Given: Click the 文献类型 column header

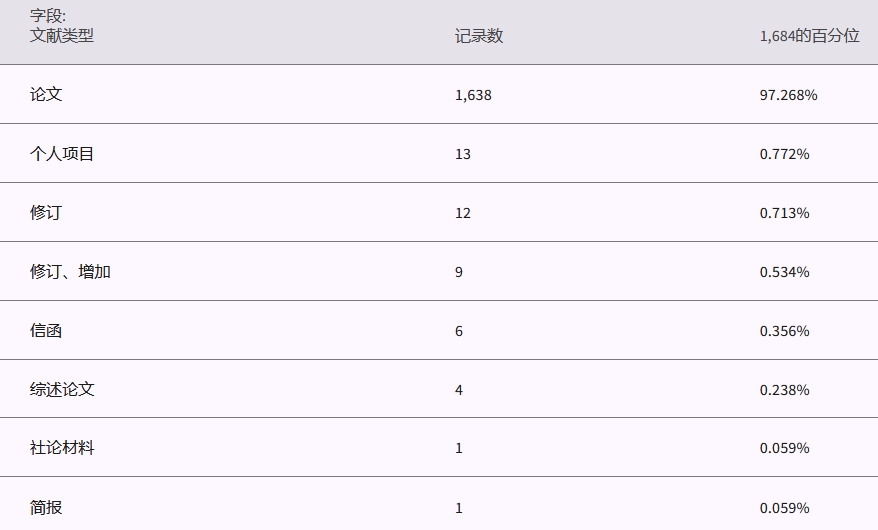Looking at the screenshot, I should (62, 36).
